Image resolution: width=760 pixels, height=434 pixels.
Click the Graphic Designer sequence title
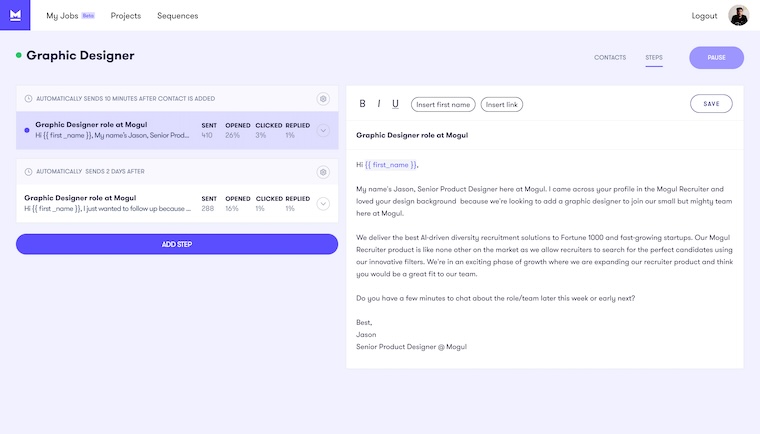coord(80,55)
